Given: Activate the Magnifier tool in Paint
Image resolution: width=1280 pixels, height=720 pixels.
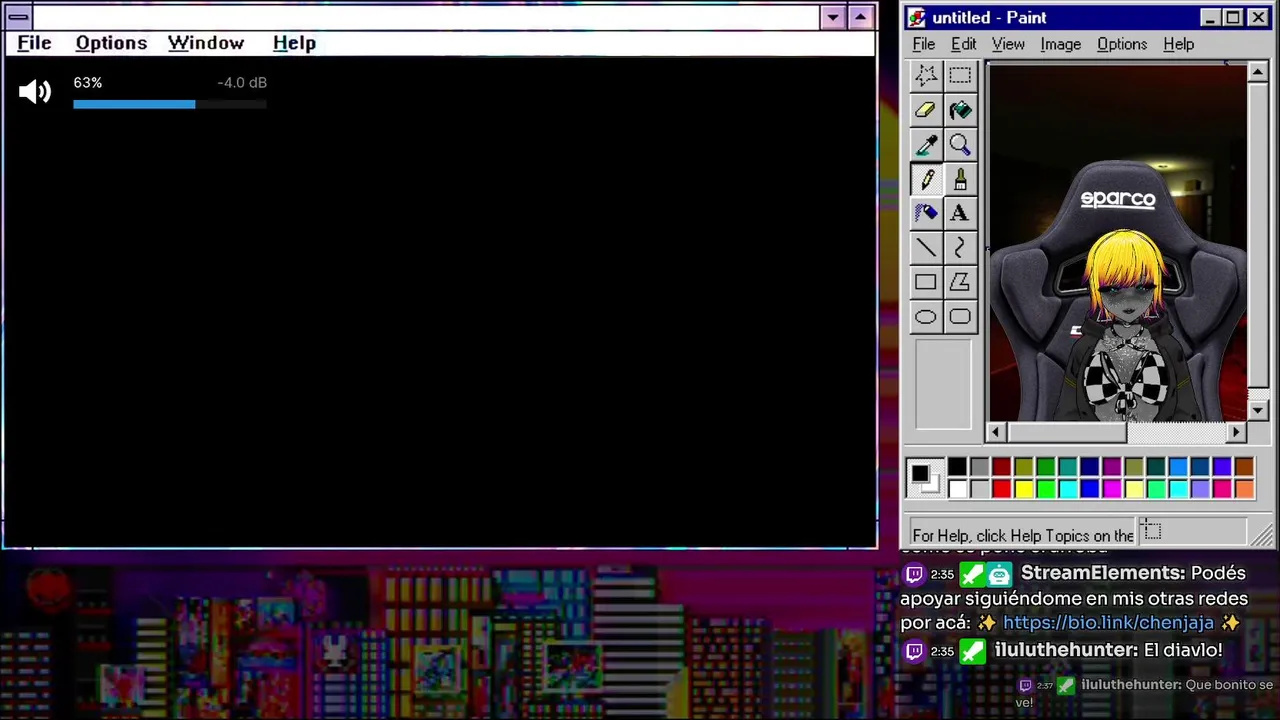Looking at the screenshot, I should (x=960, y=145).
